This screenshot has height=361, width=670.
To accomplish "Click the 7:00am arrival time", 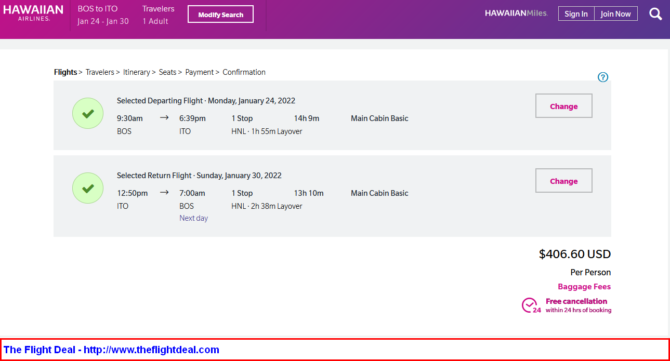I will (x=192, y=193).
